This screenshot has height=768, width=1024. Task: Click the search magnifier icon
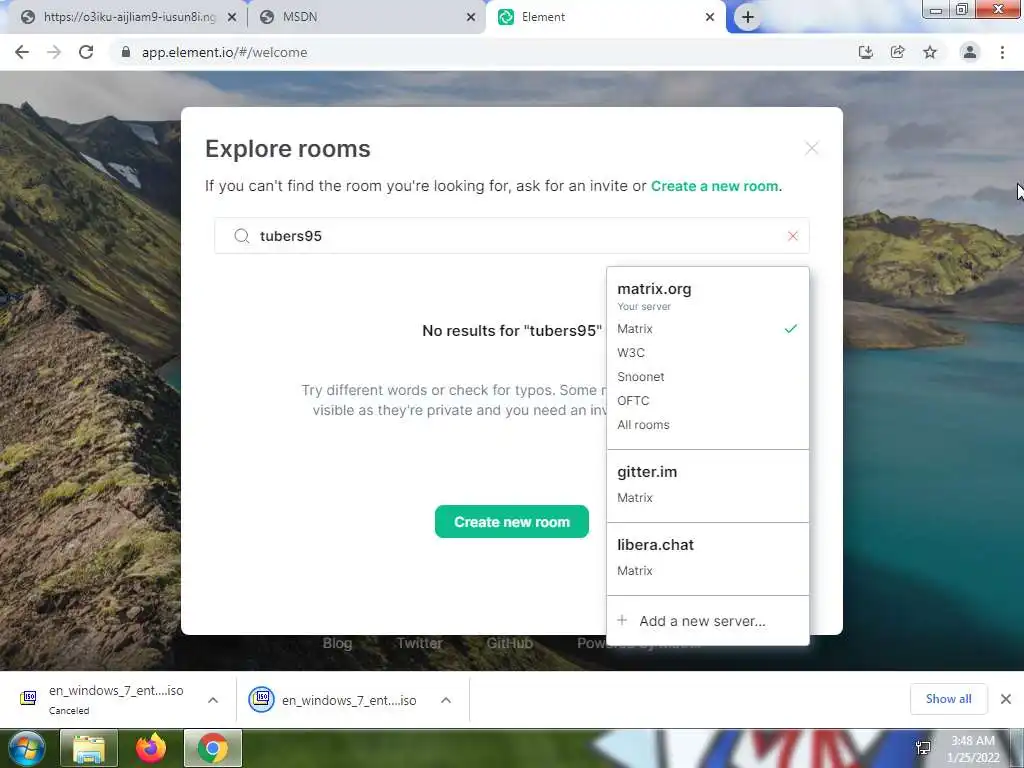(x=242, y=236)
